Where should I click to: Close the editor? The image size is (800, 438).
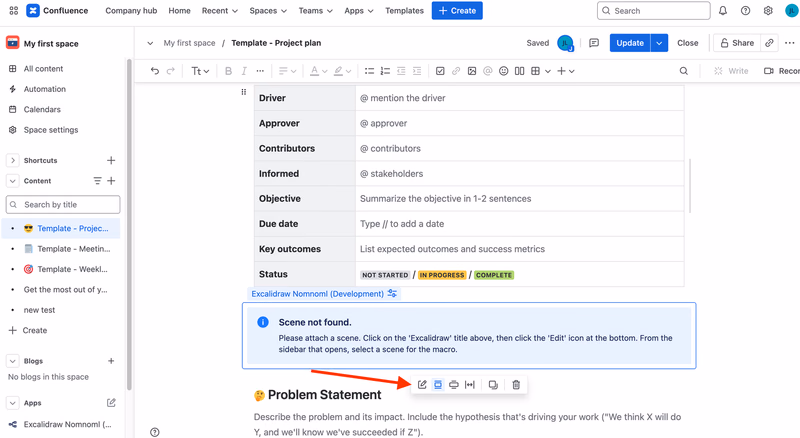(687, 43)
